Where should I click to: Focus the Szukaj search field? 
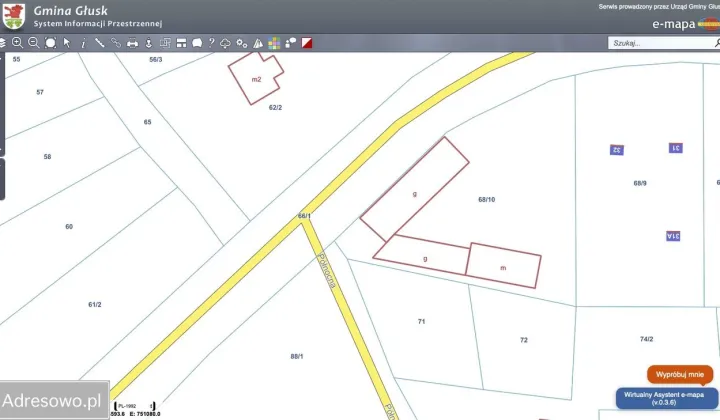664,43
